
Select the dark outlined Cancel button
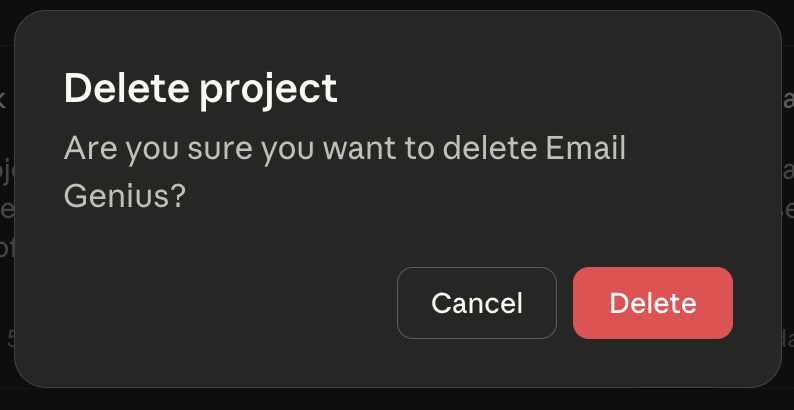[x=476, y=303]
